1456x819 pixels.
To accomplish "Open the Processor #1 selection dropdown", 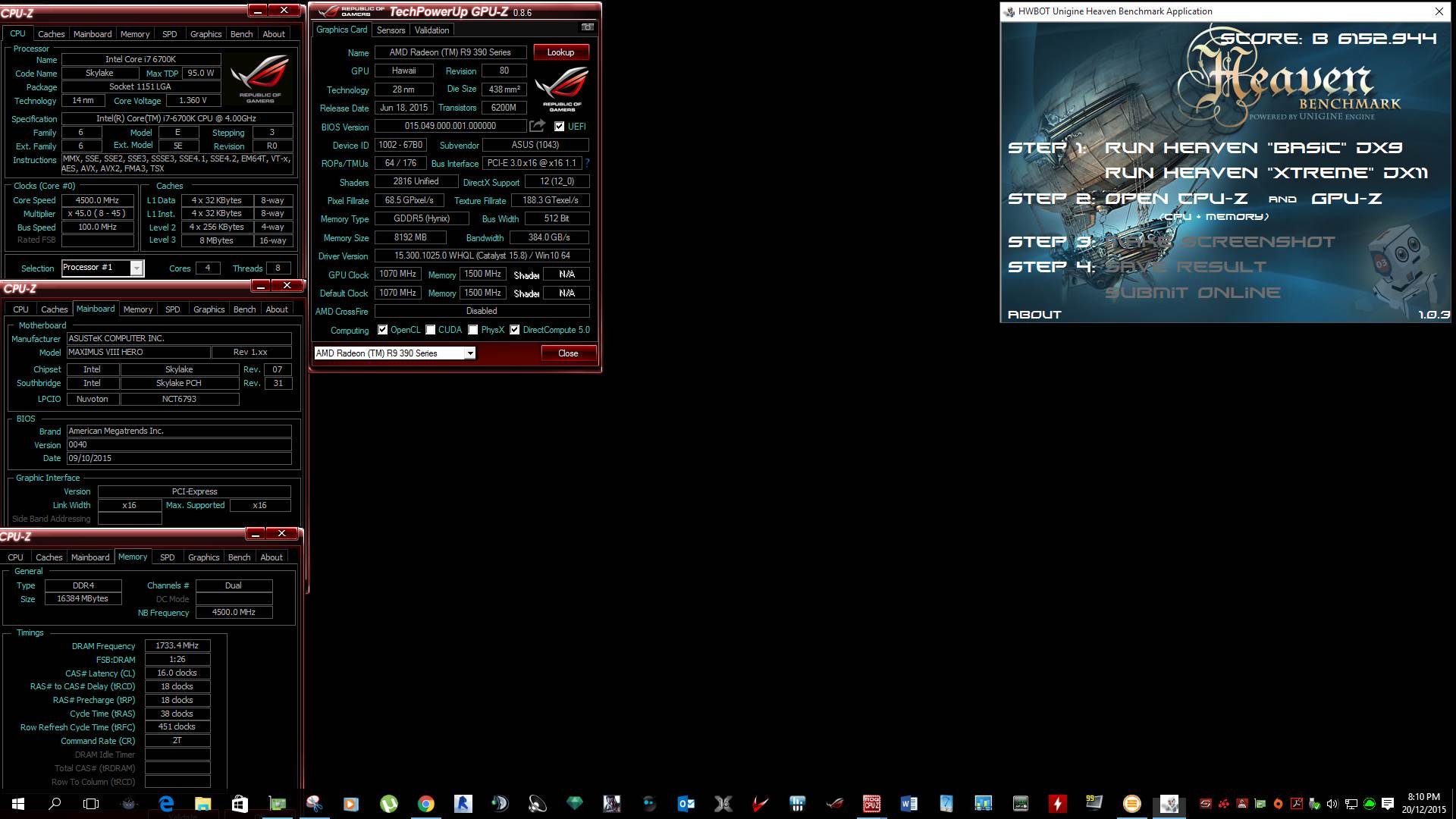I will point(102,268).
